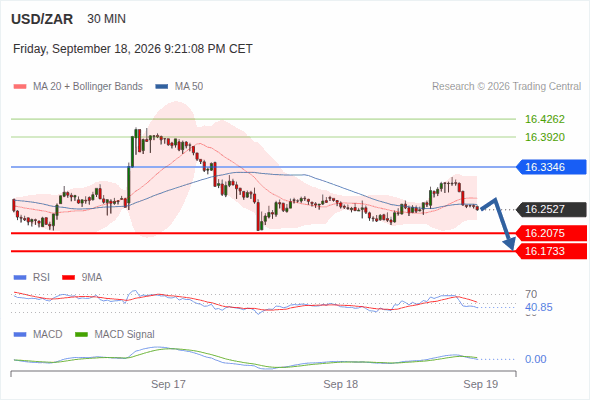
Task: Click the blue MACD legend swatch
Action: click(x=20, y=335)
